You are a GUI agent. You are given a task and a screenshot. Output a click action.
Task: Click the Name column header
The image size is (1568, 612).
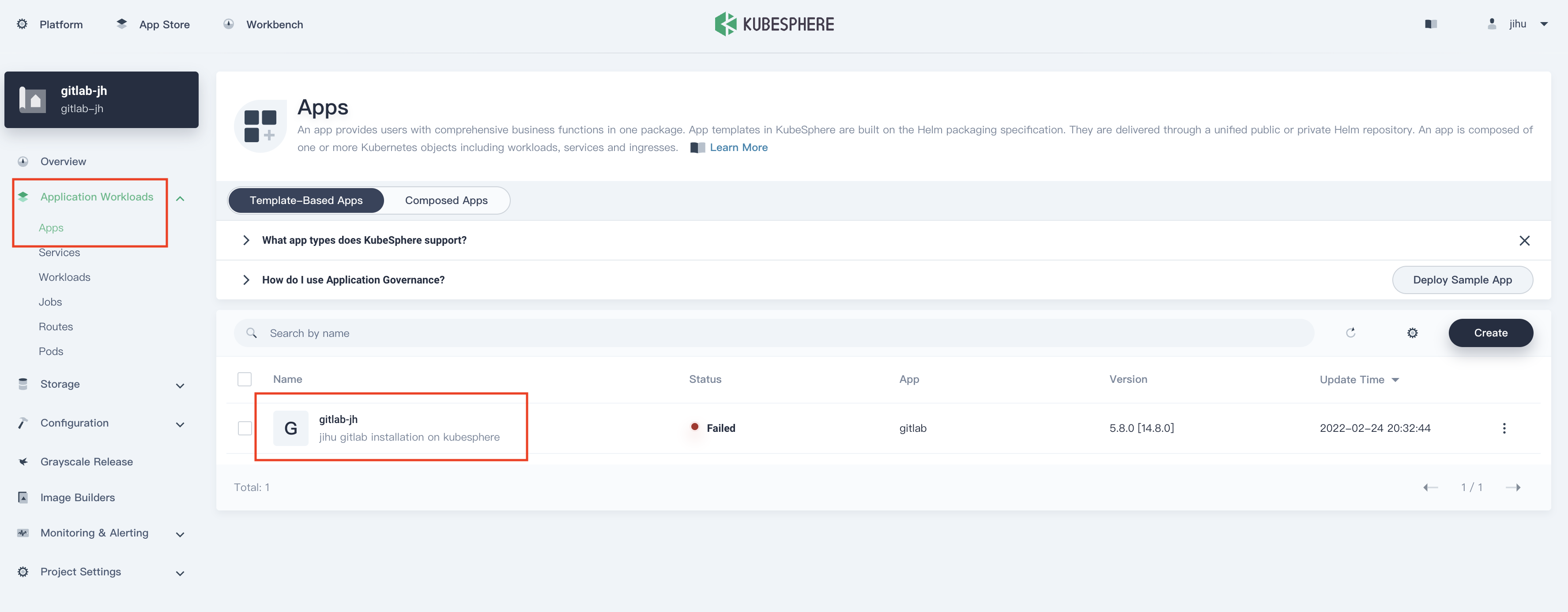[287, 379]
